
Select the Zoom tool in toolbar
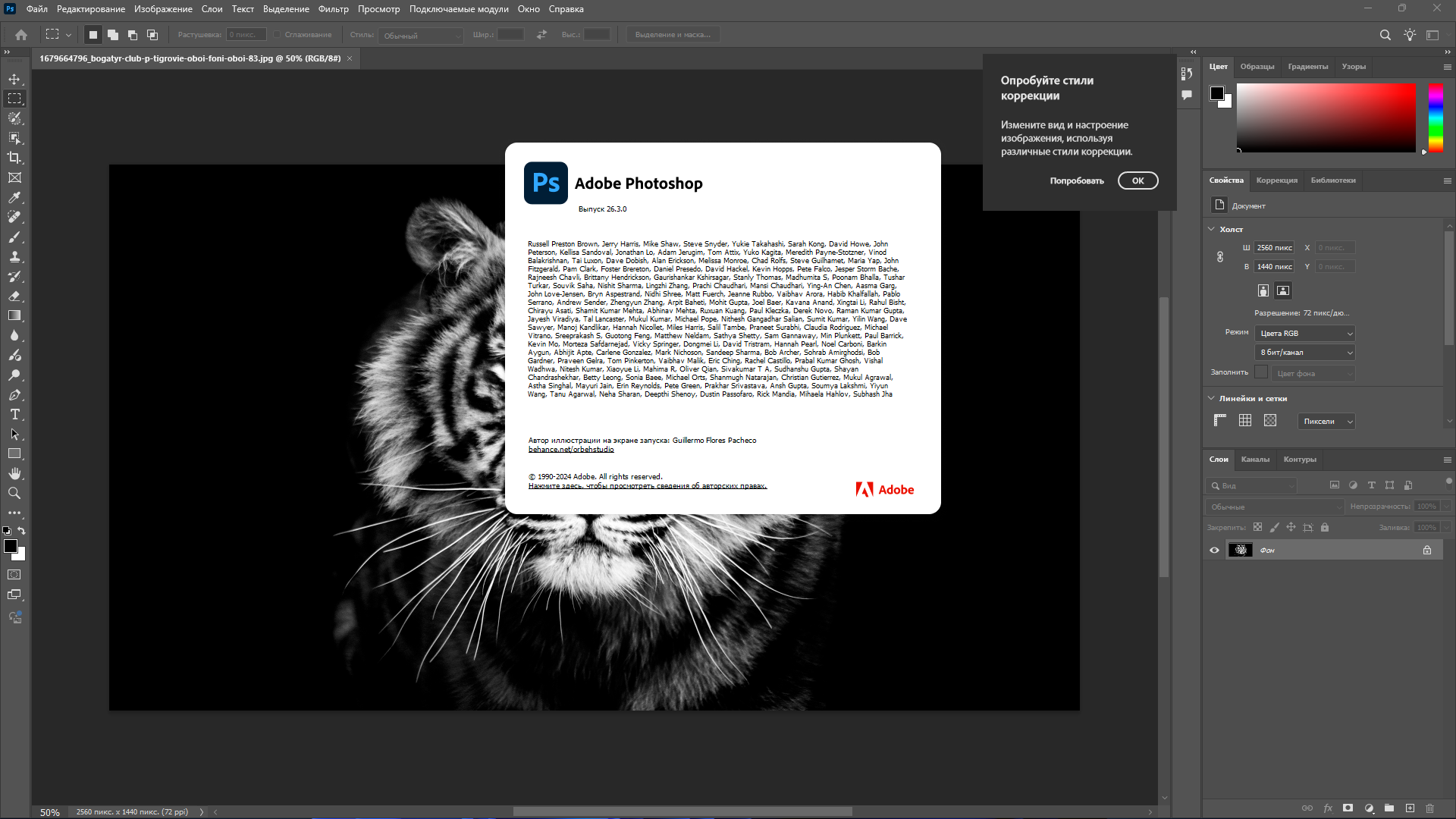click(x=14, y=493)
